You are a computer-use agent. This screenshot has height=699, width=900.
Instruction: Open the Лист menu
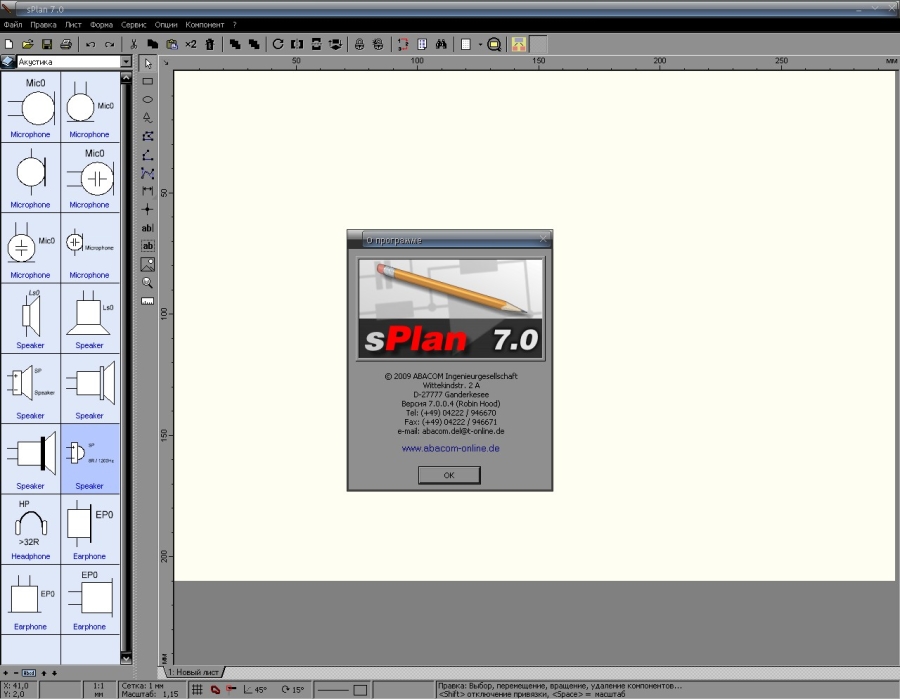(73, 25)
